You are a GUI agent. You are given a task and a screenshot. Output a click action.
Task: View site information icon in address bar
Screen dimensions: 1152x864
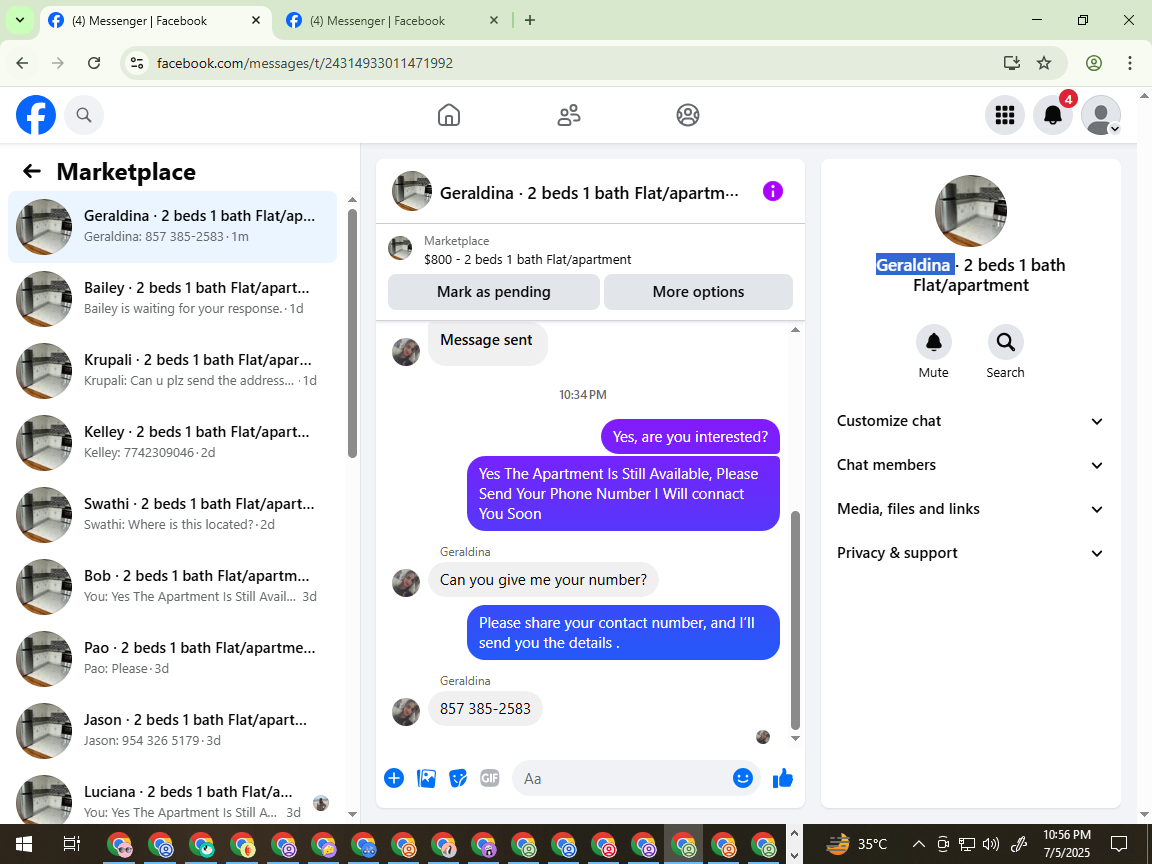[x=137, y=63]
